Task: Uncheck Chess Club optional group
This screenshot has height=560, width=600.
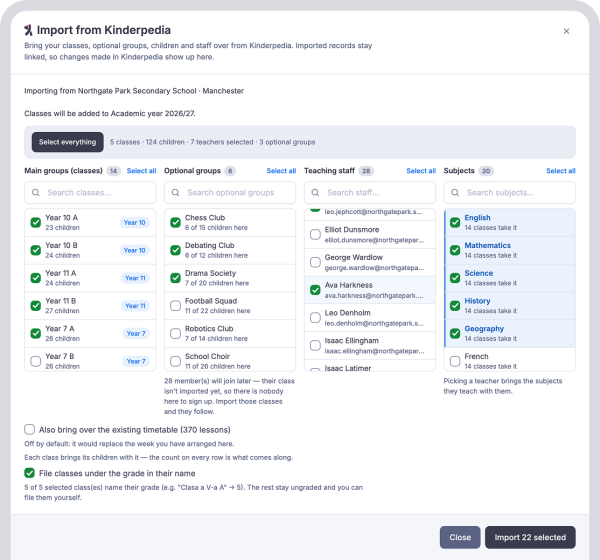Action: tap(175, 222)
